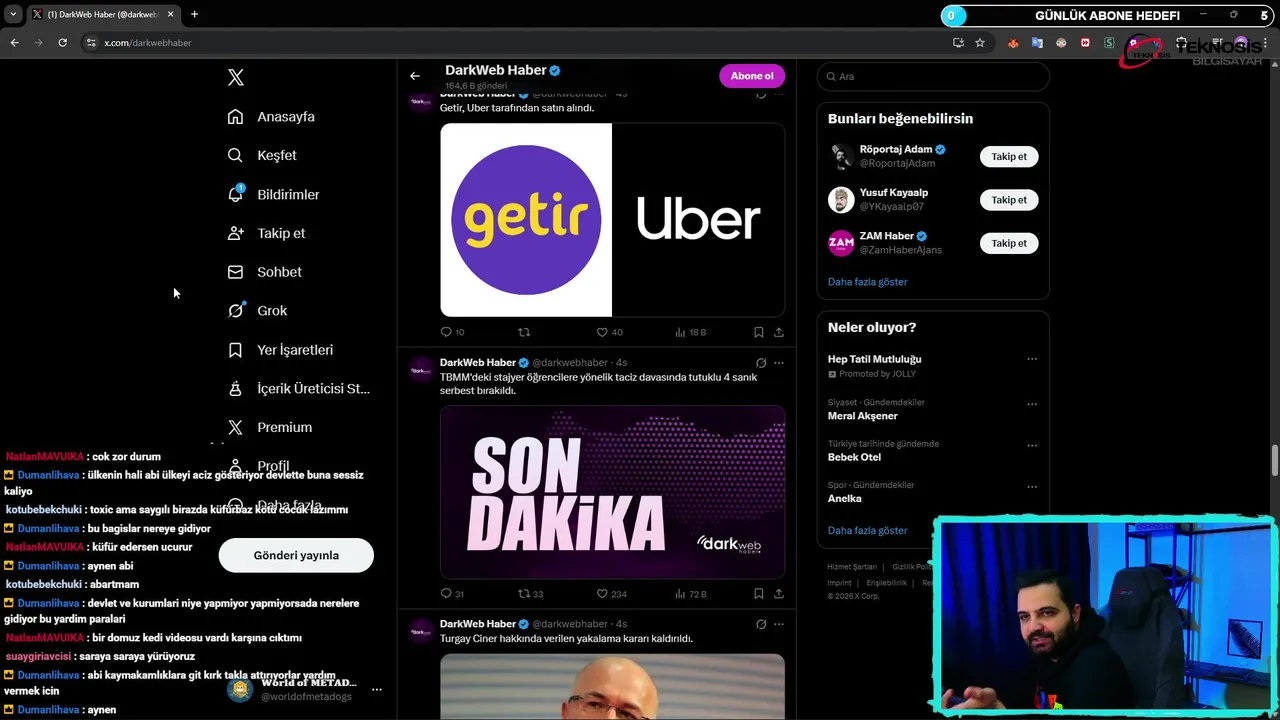
Task: Bookmark this page with the star icon
Action: (x=980, y=43)
